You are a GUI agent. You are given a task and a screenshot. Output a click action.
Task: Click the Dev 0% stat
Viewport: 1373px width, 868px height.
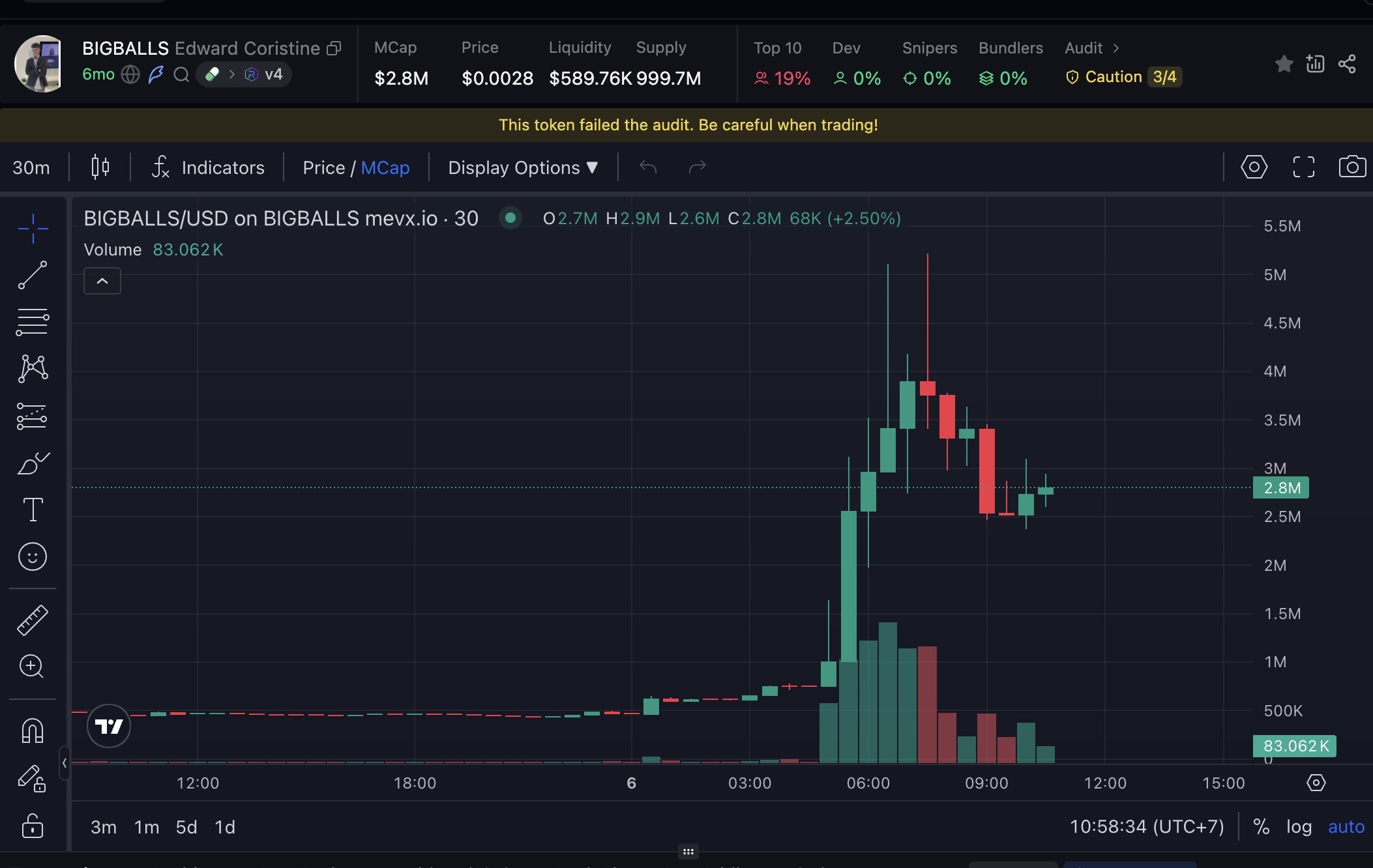tap(857, 64)
